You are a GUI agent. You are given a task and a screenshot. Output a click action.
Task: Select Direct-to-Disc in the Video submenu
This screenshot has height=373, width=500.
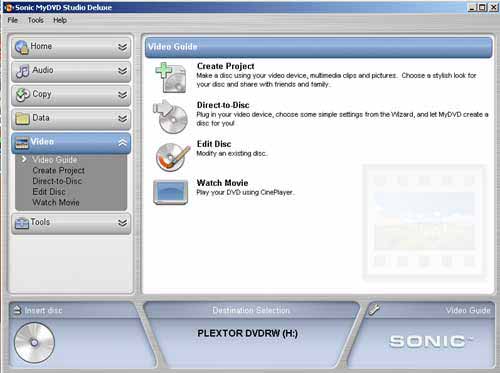tap(57, 181)
